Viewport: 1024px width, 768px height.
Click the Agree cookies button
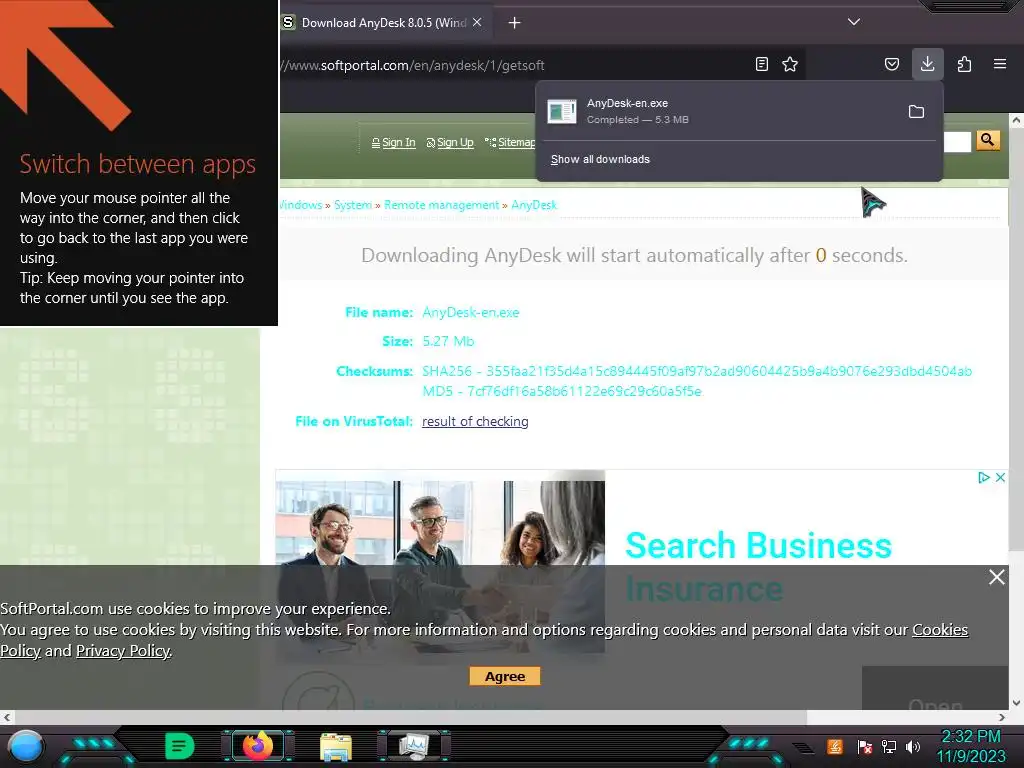pos(505,677)
